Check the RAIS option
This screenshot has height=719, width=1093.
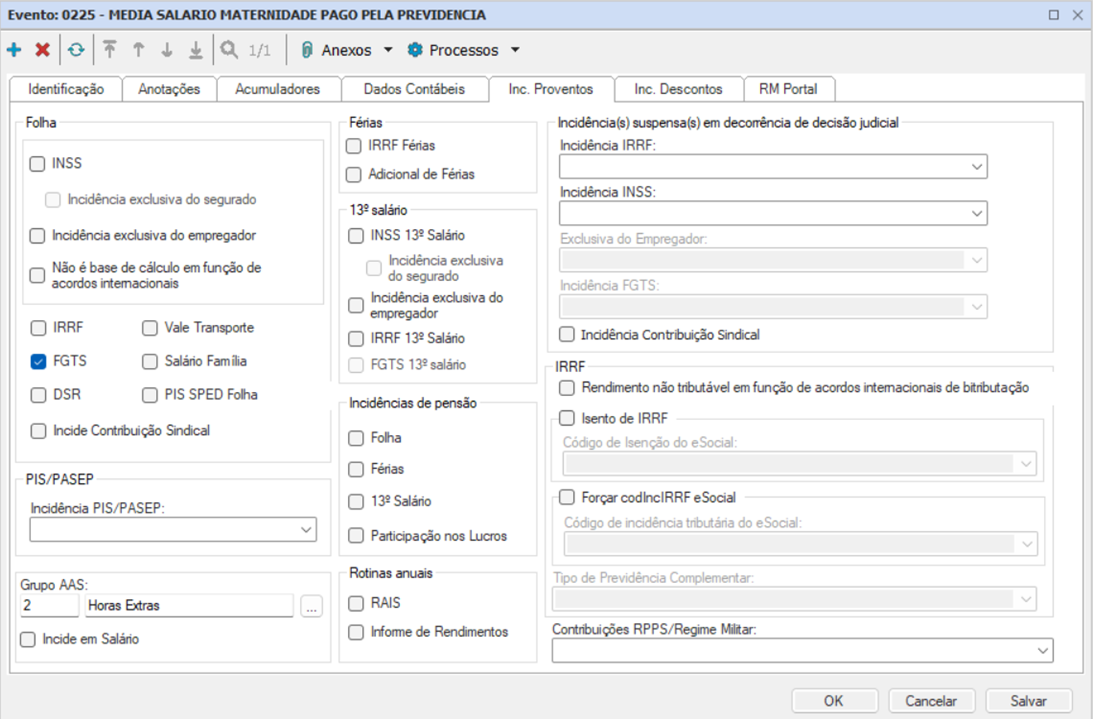356,603
